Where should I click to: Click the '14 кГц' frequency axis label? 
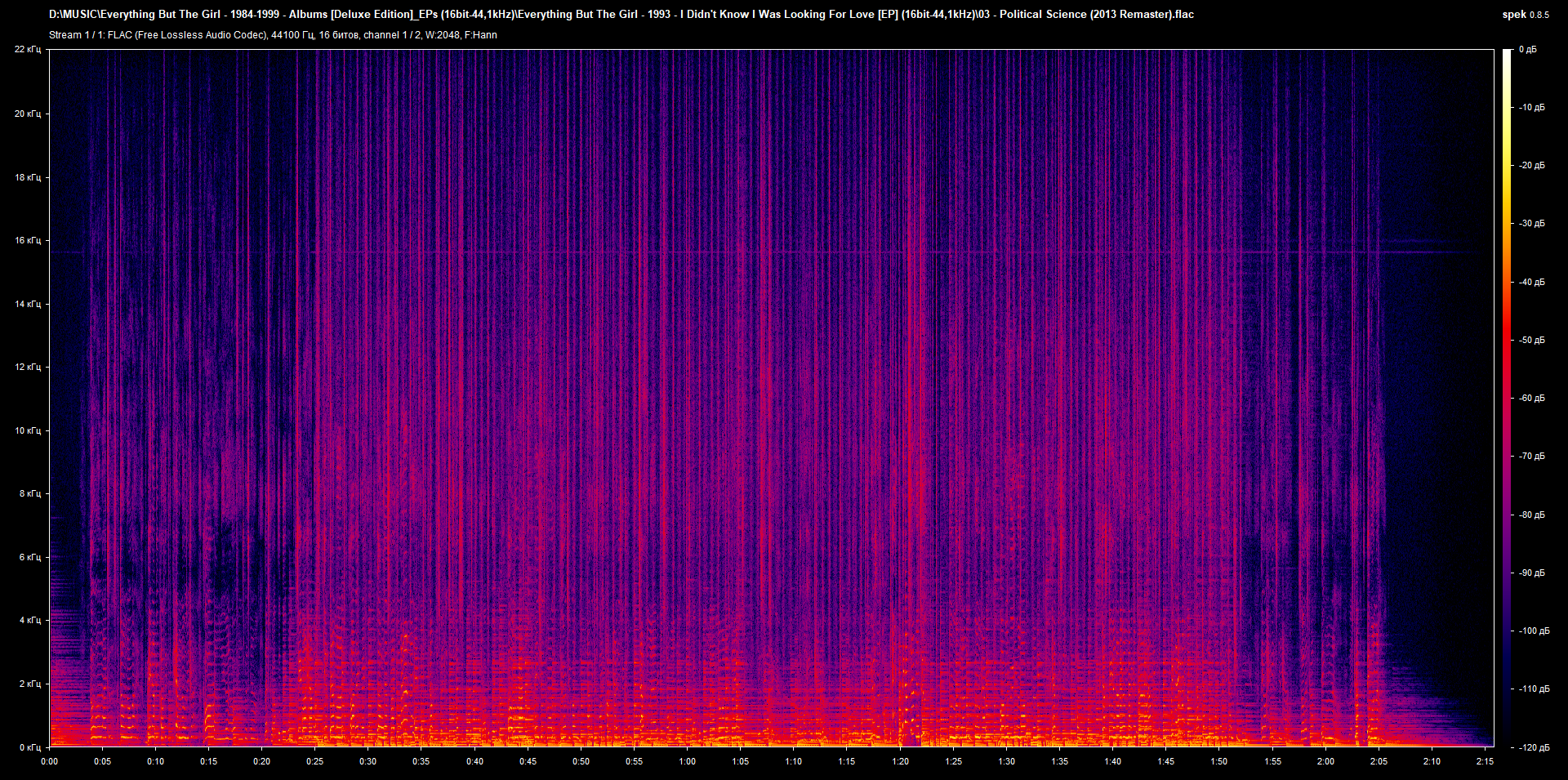coord(28,304)
